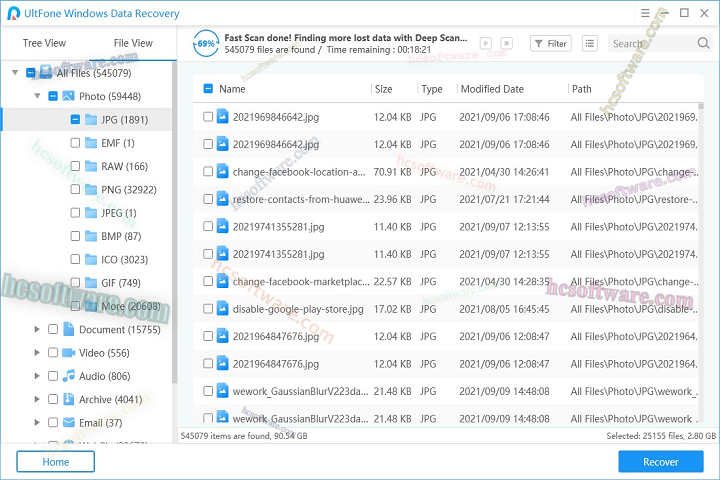Click image icon of restore-contacts-from-huawei file
The height and width of the screenshot is (480, 720).
[x=222, y=199]
